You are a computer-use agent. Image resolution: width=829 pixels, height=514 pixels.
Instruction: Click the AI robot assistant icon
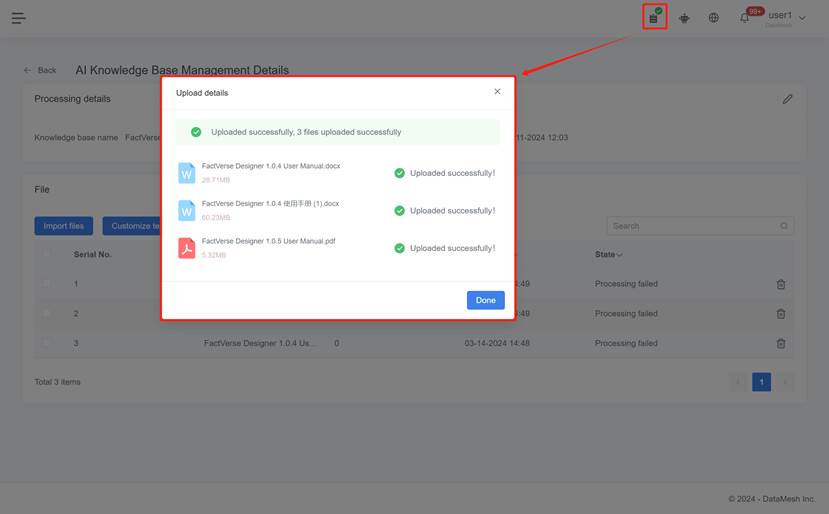(684, 18)
